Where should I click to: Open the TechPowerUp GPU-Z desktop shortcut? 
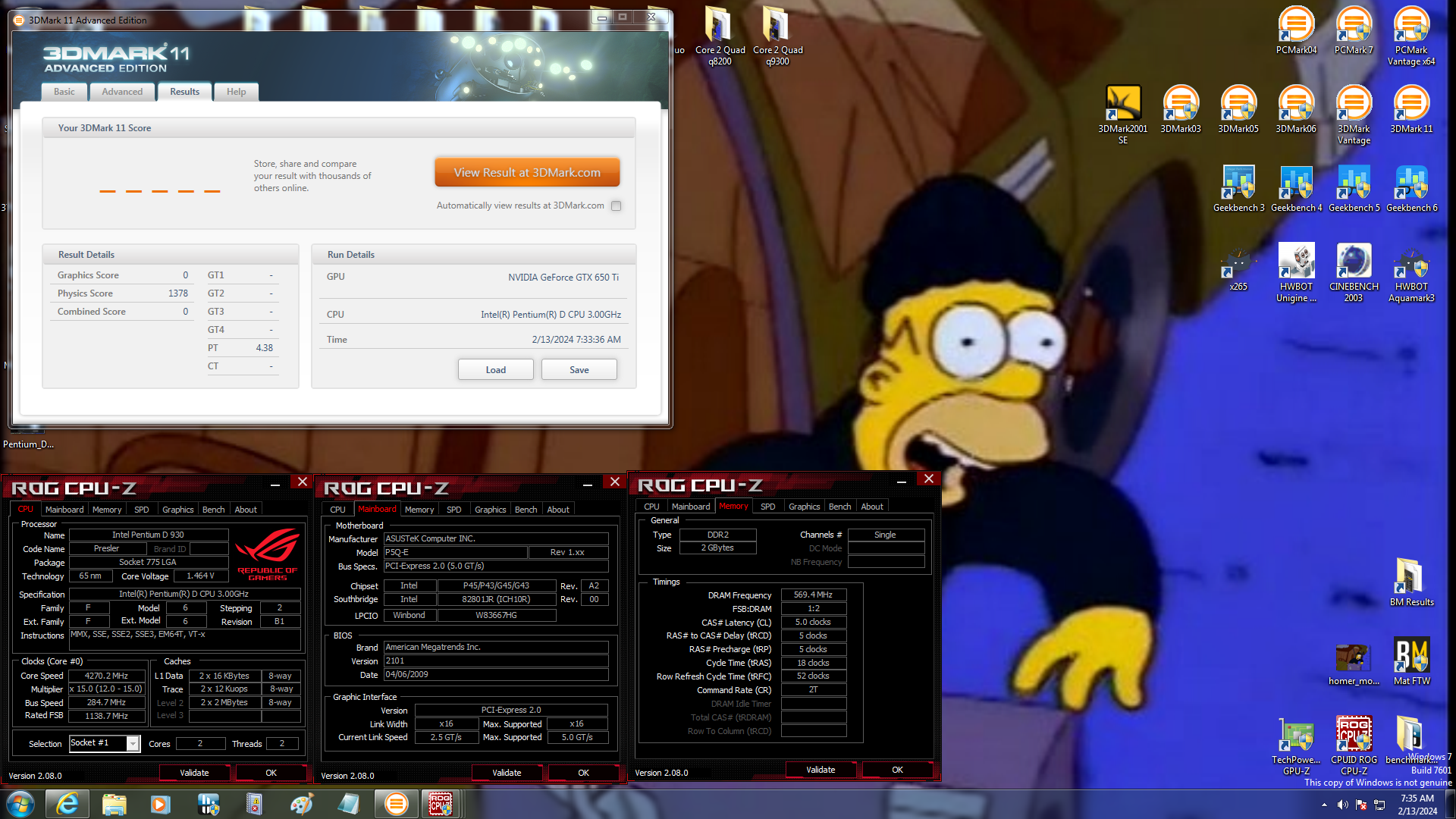[1296, 745]
